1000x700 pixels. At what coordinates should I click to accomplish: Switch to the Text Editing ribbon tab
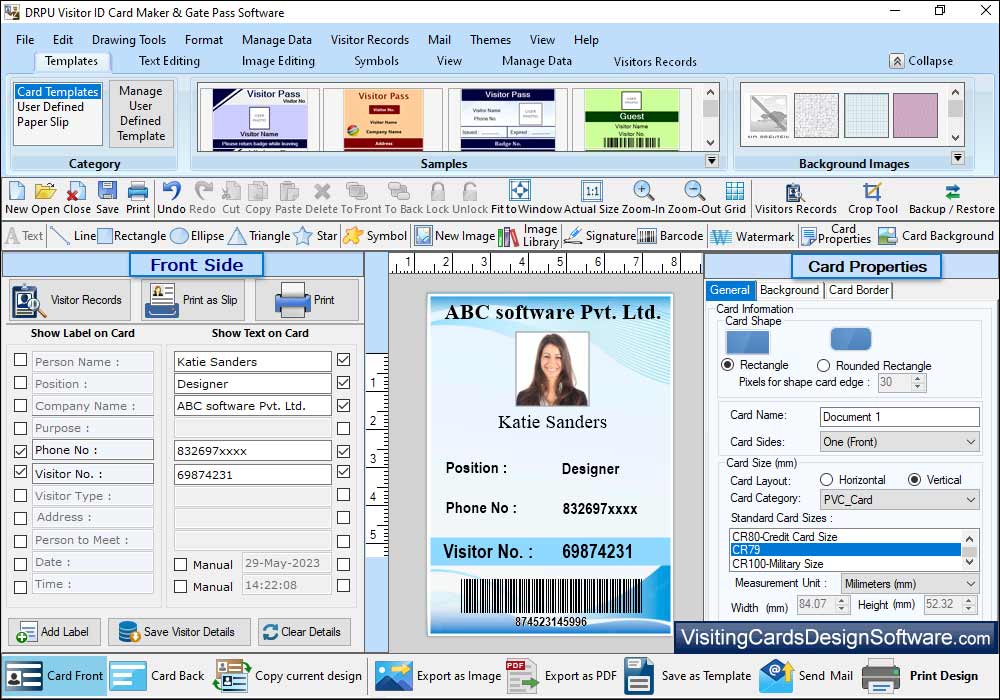click(169, 61)
